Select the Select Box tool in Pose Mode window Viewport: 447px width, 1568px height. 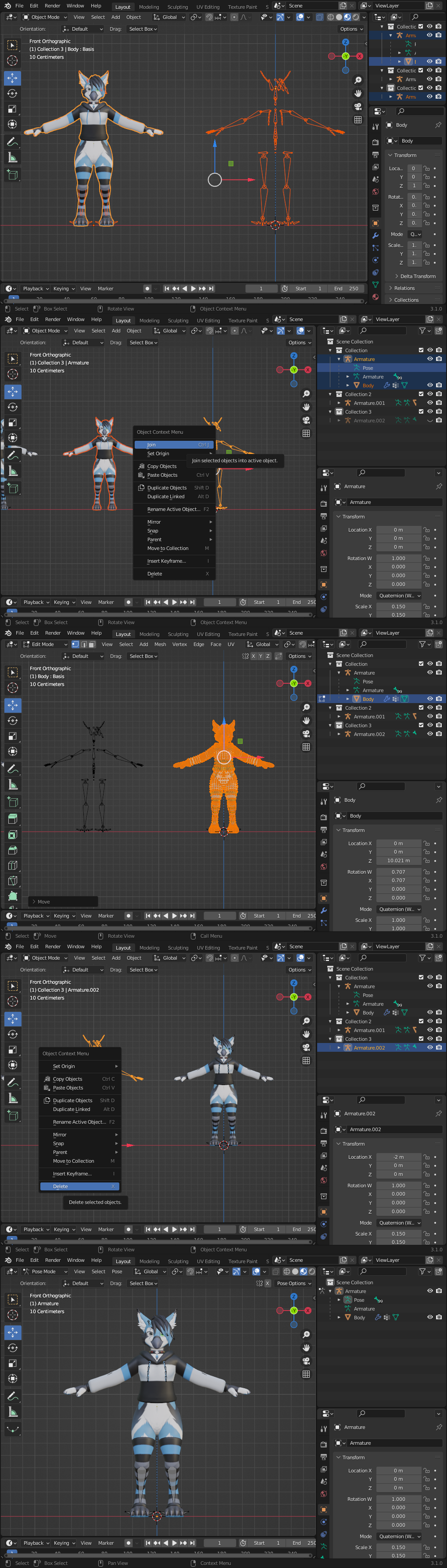(x=13, y=1299)
